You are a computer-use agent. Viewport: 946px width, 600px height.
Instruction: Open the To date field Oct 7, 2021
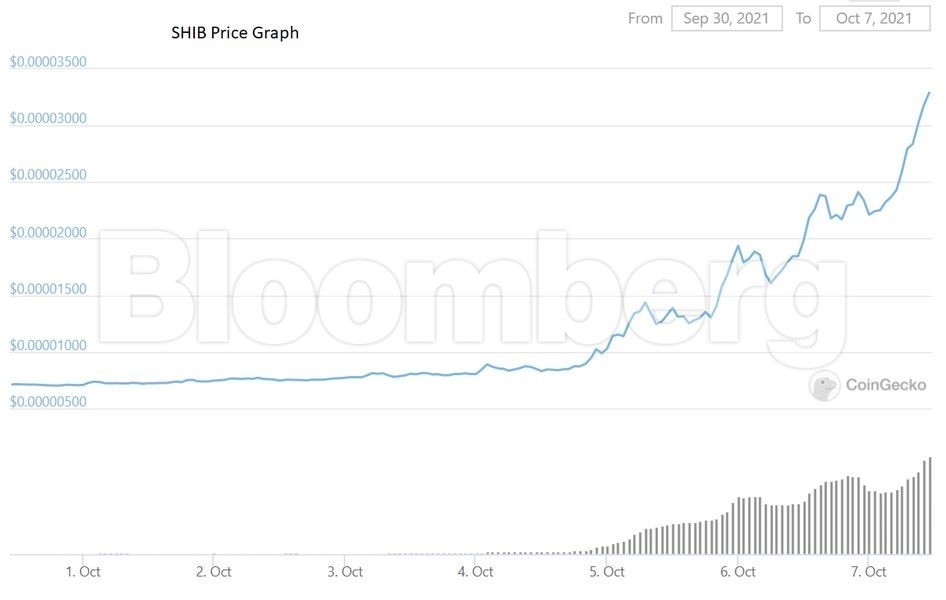[873, 18]
